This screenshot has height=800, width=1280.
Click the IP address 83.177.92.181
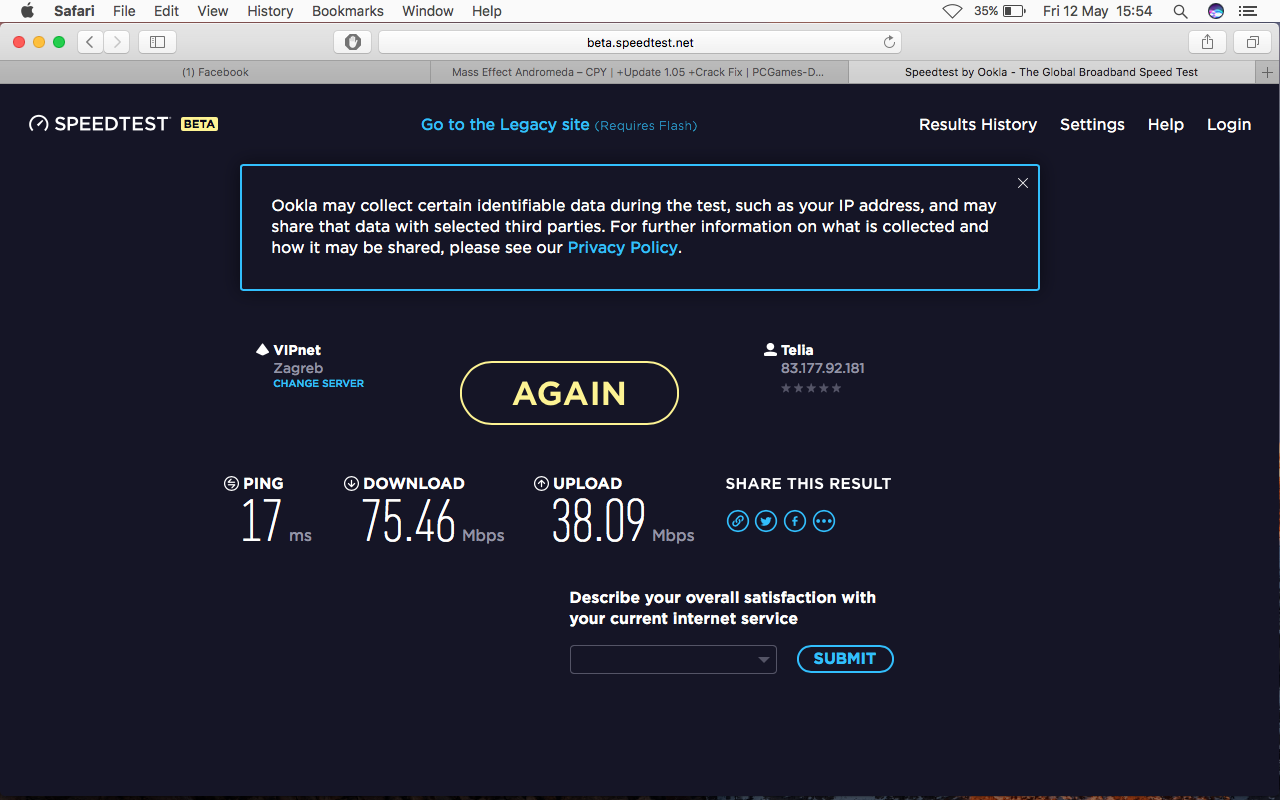(823, 368)
